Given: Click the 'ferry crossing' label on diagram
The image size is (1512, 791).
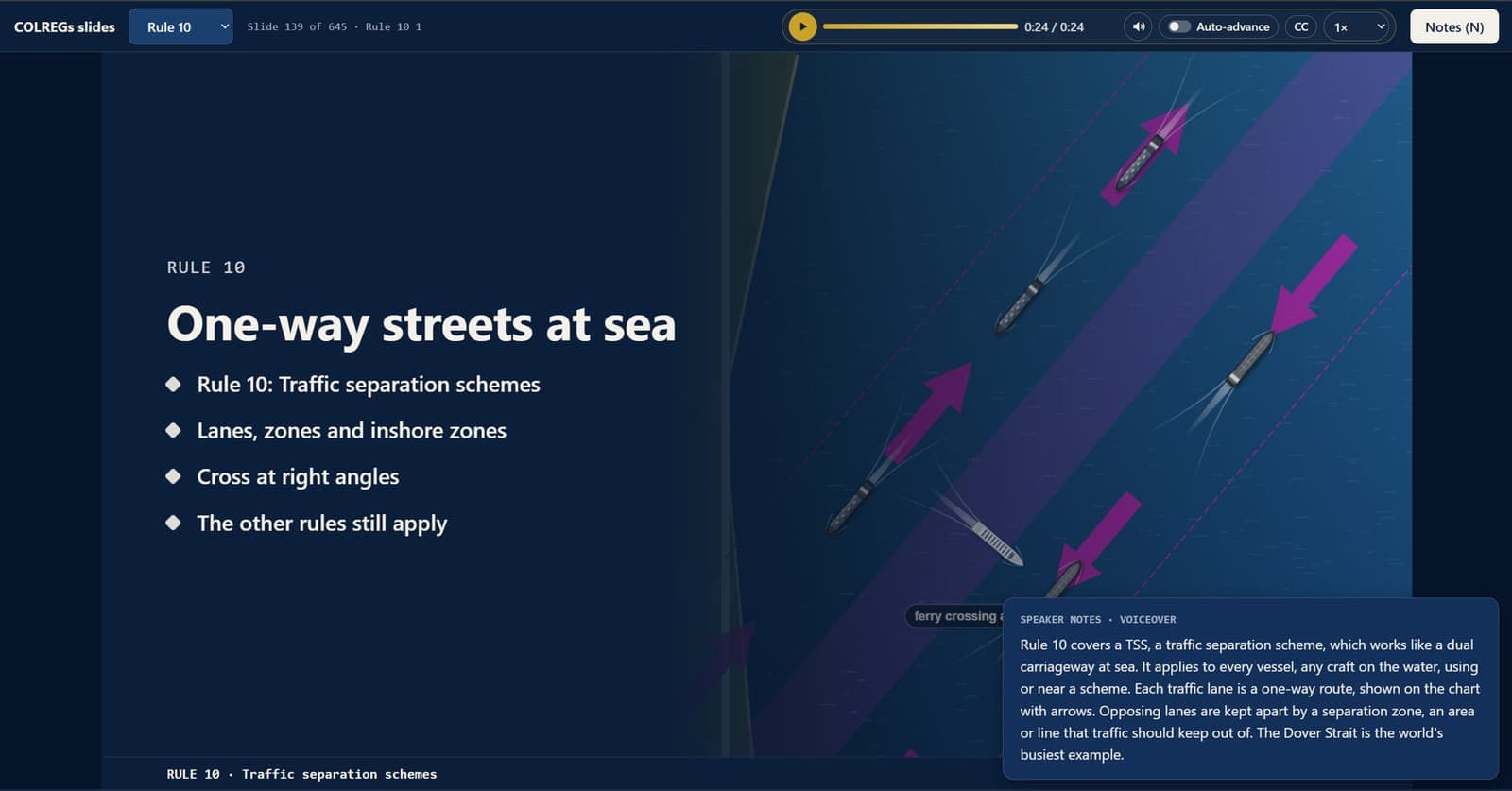Looking at the screenshot, I should 956,616.
